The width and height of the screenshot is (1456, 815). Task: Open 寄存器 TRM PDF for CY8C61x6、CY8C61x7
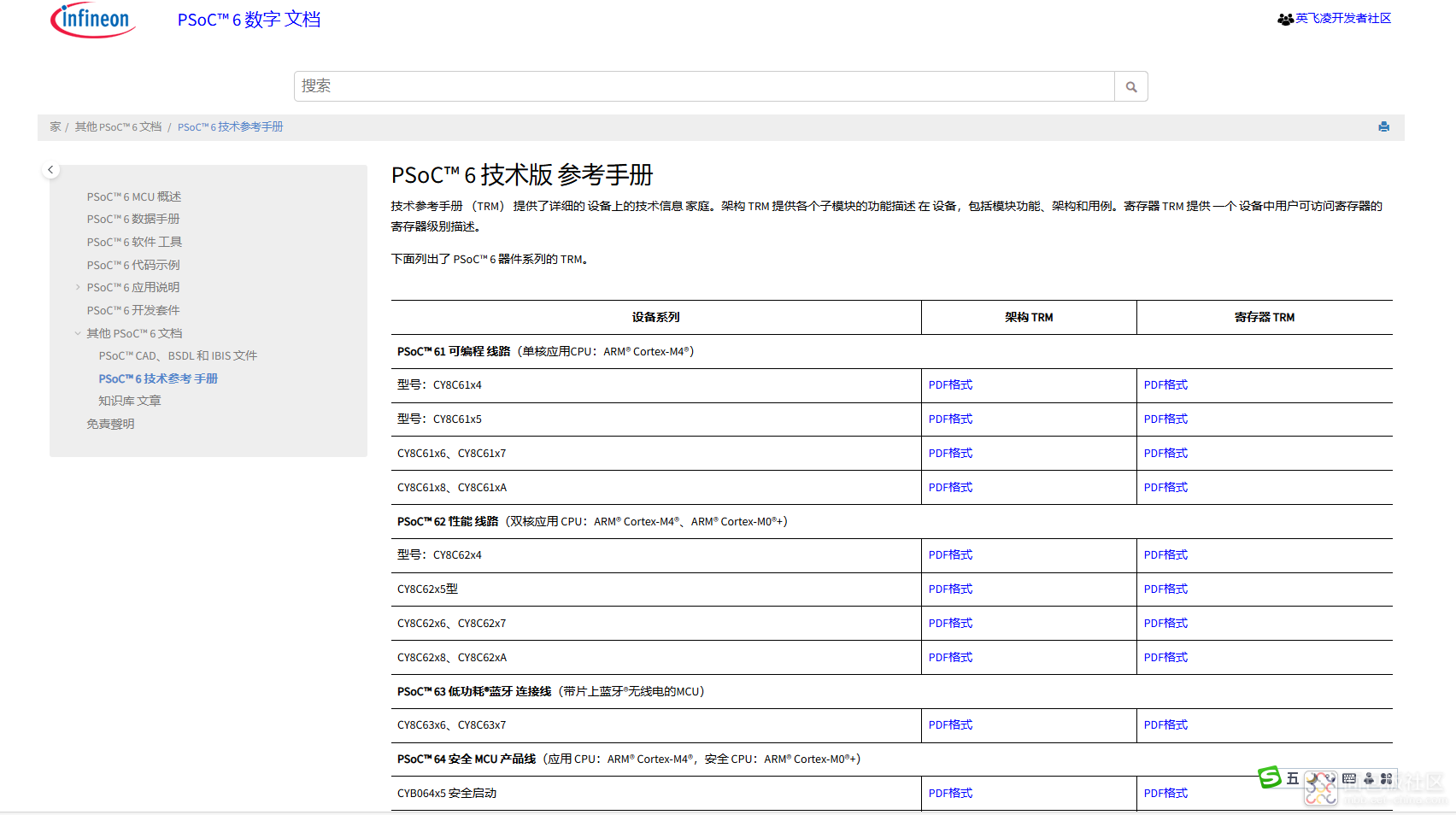point(1165,454)
